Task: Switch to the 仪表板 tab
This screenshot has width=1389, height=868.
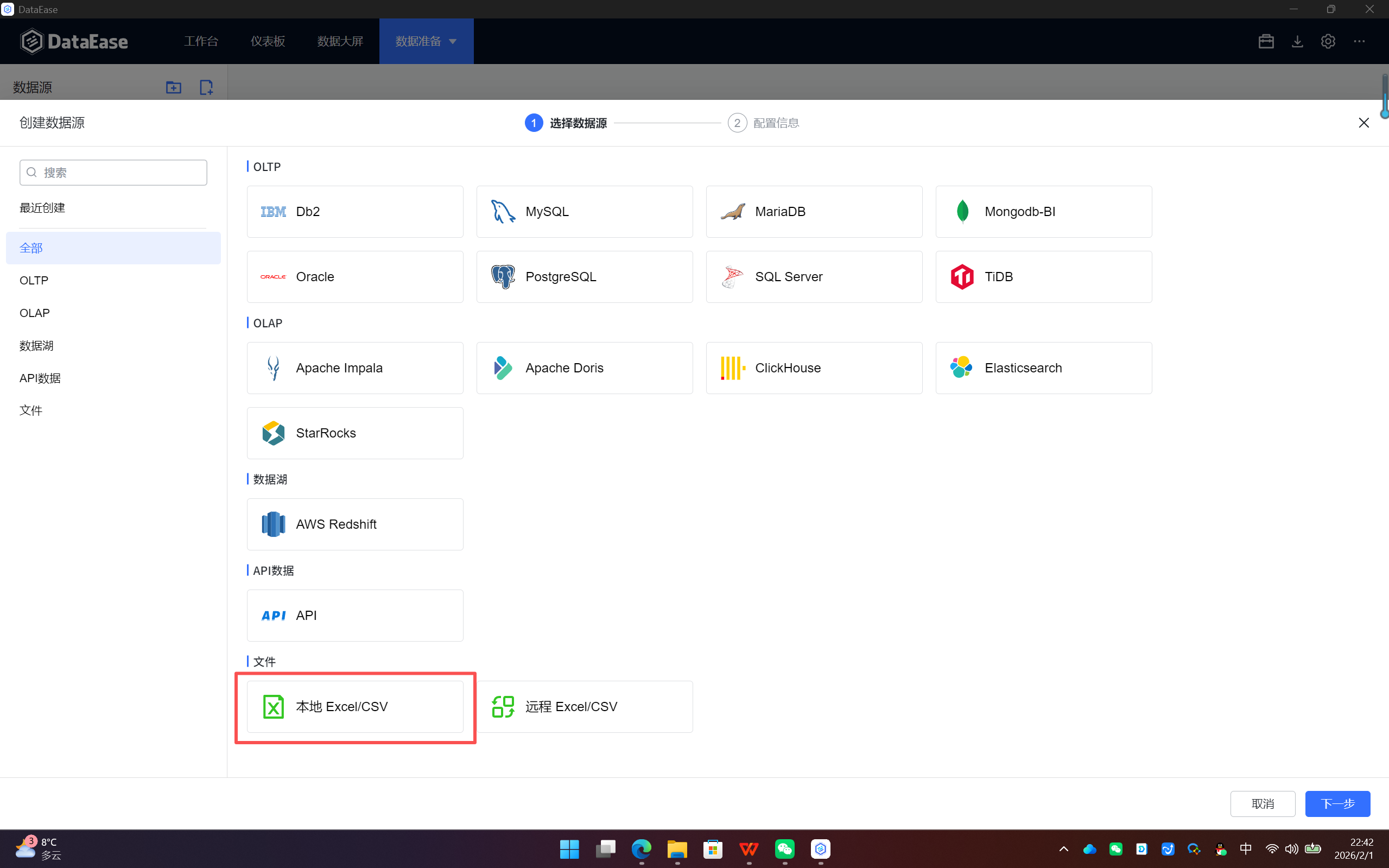Action: (x=268, y=41)
